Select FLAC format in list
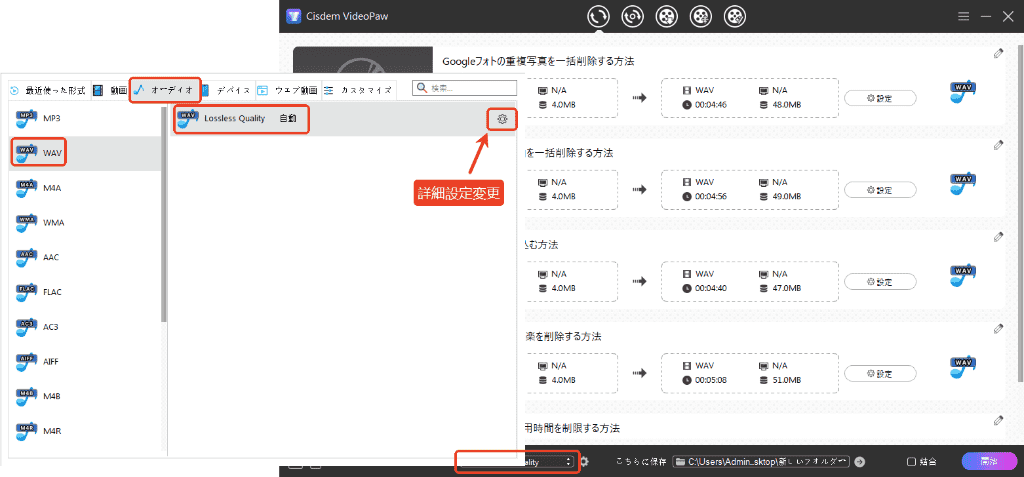 click(x=85, y=291)
